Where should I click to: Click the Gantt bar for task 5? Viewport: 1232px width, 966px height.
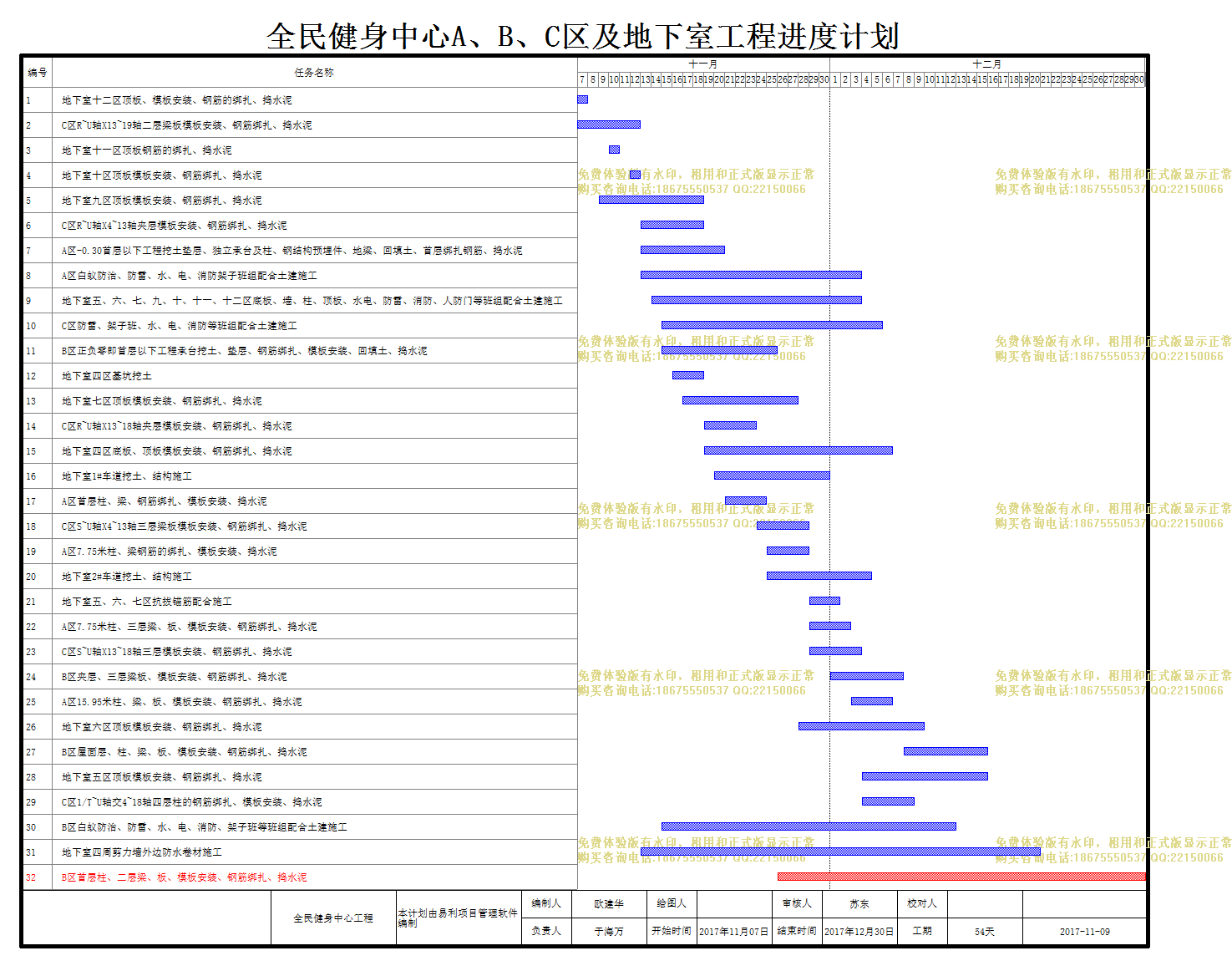(651, 200)
